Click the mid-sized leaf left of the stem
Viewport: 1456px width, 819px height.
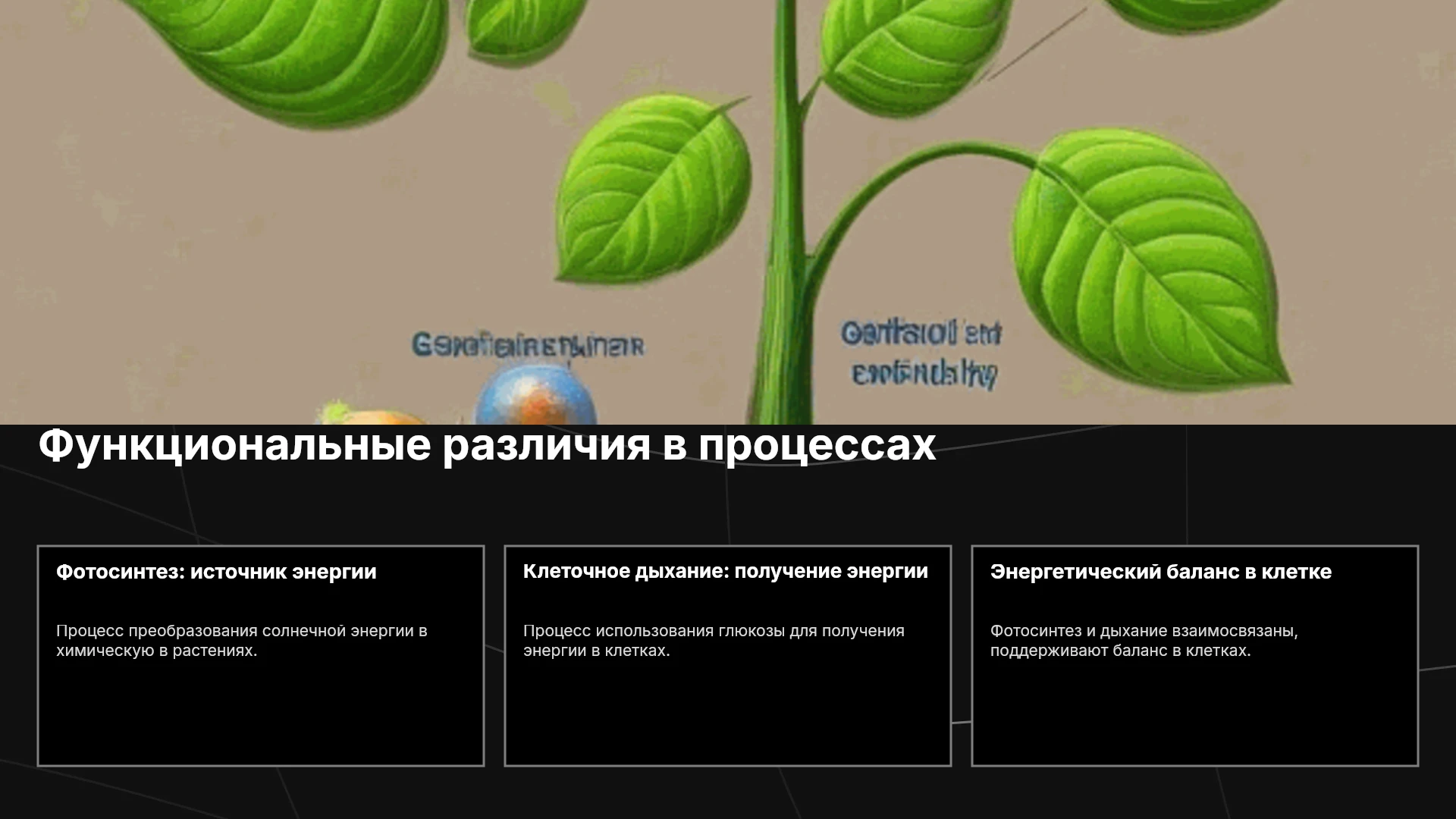point(654,188)
